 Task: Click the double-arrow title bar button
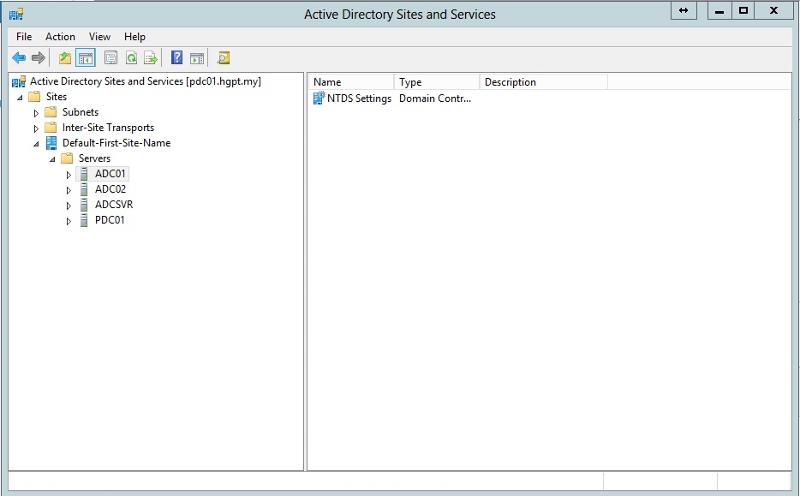click(684, 10)
